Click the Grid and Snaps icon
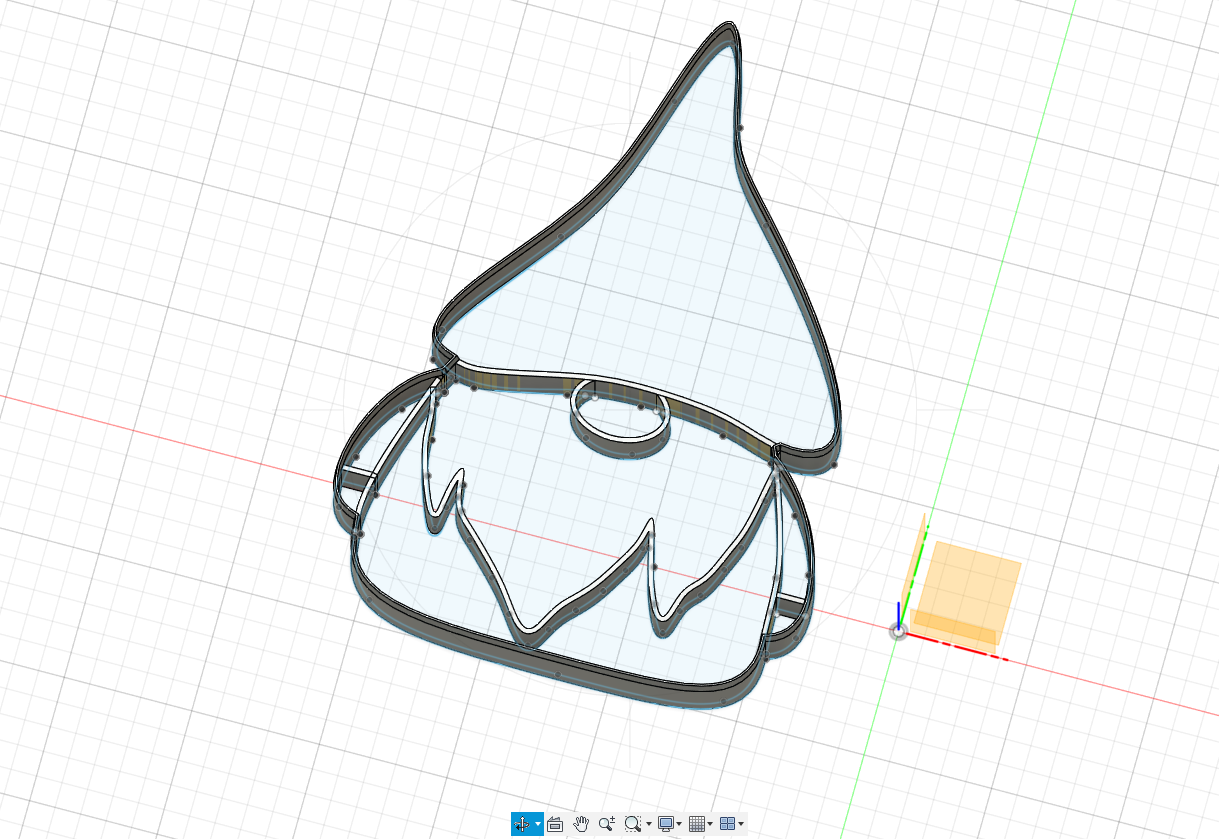 [x=696, y=824]
